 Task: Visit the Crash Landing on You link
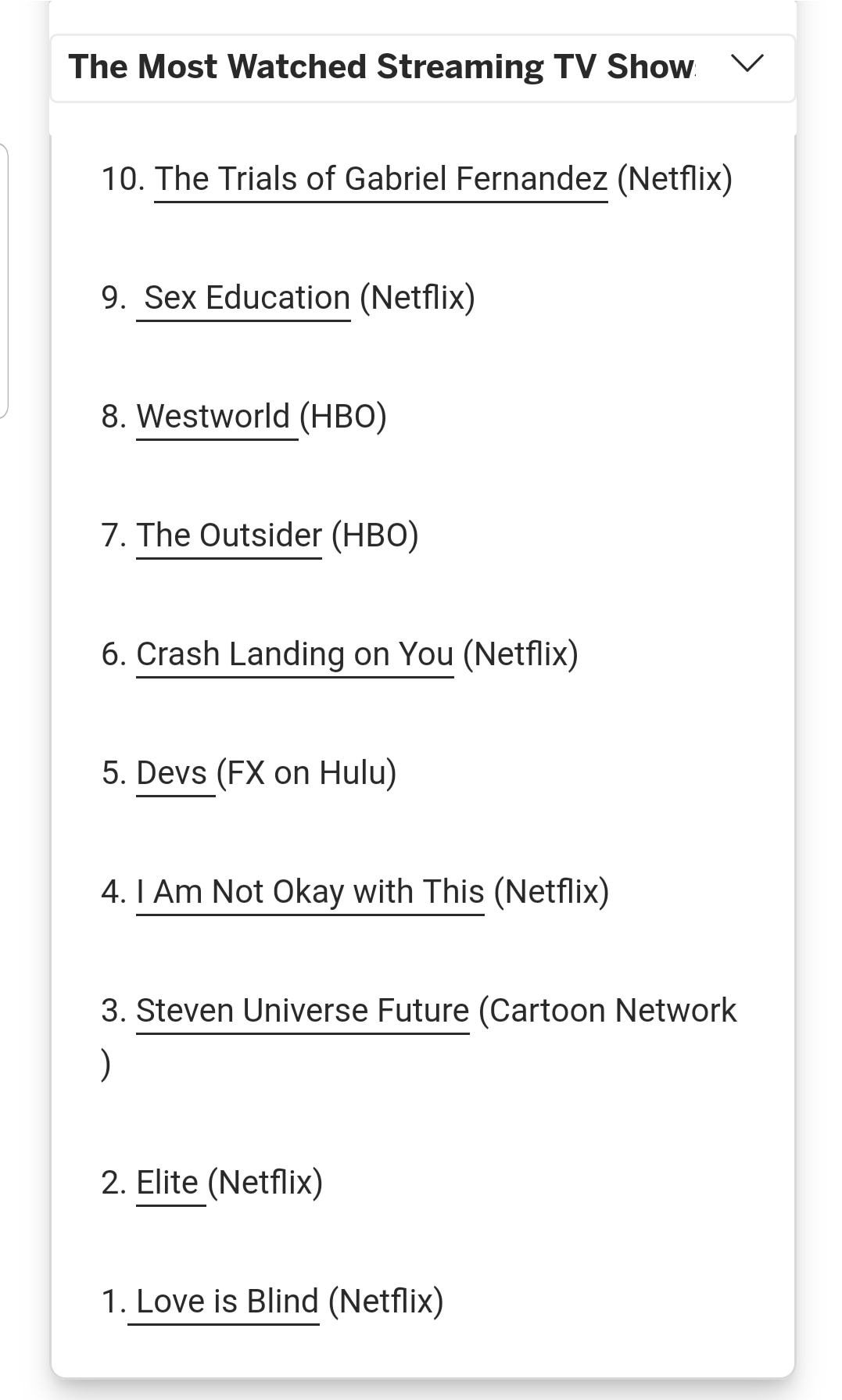tap(295, 654)
